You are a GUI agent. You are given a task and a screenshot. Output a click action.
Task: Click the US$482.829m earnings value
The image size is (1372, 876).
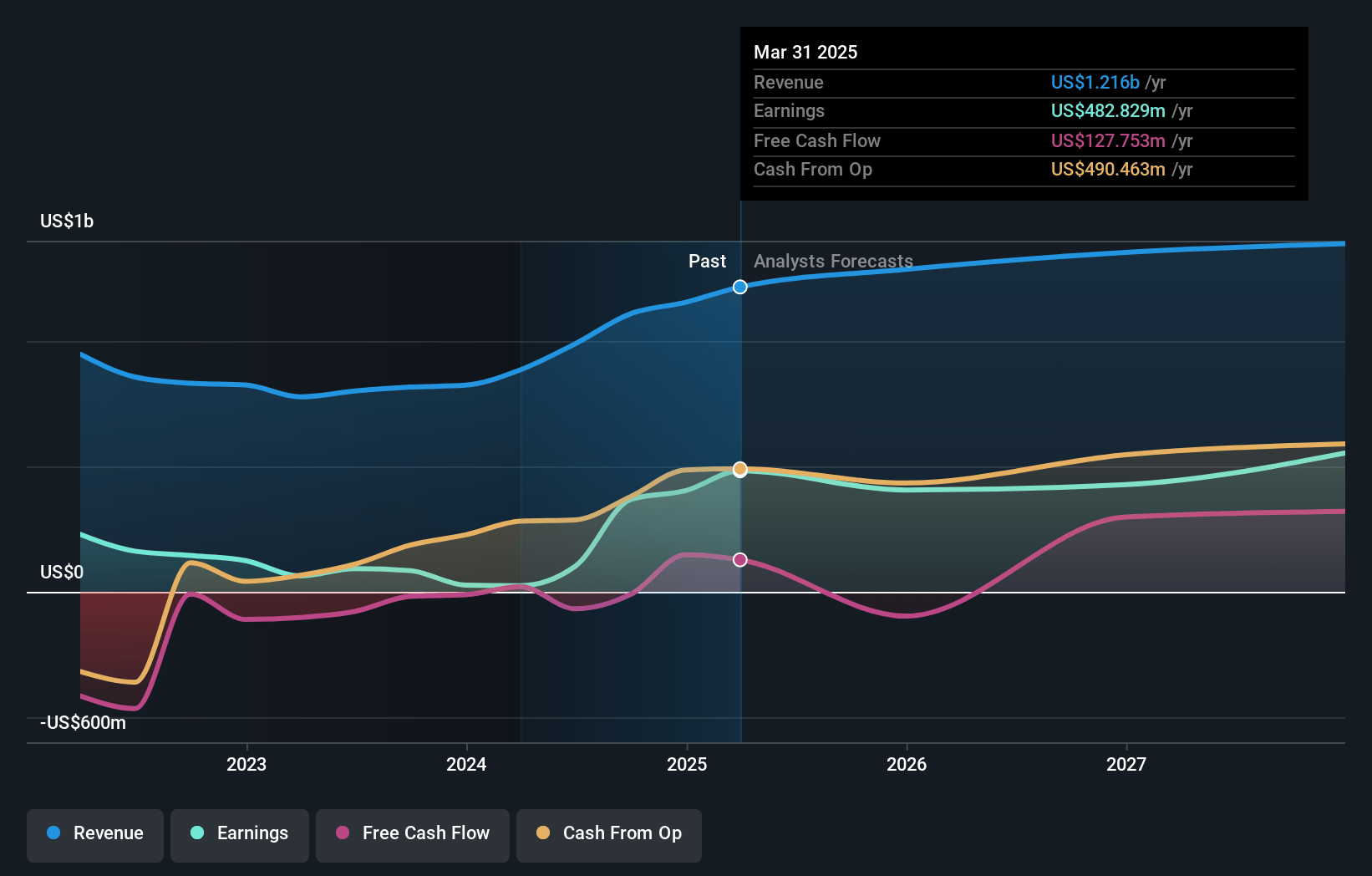click(1108, 110)
